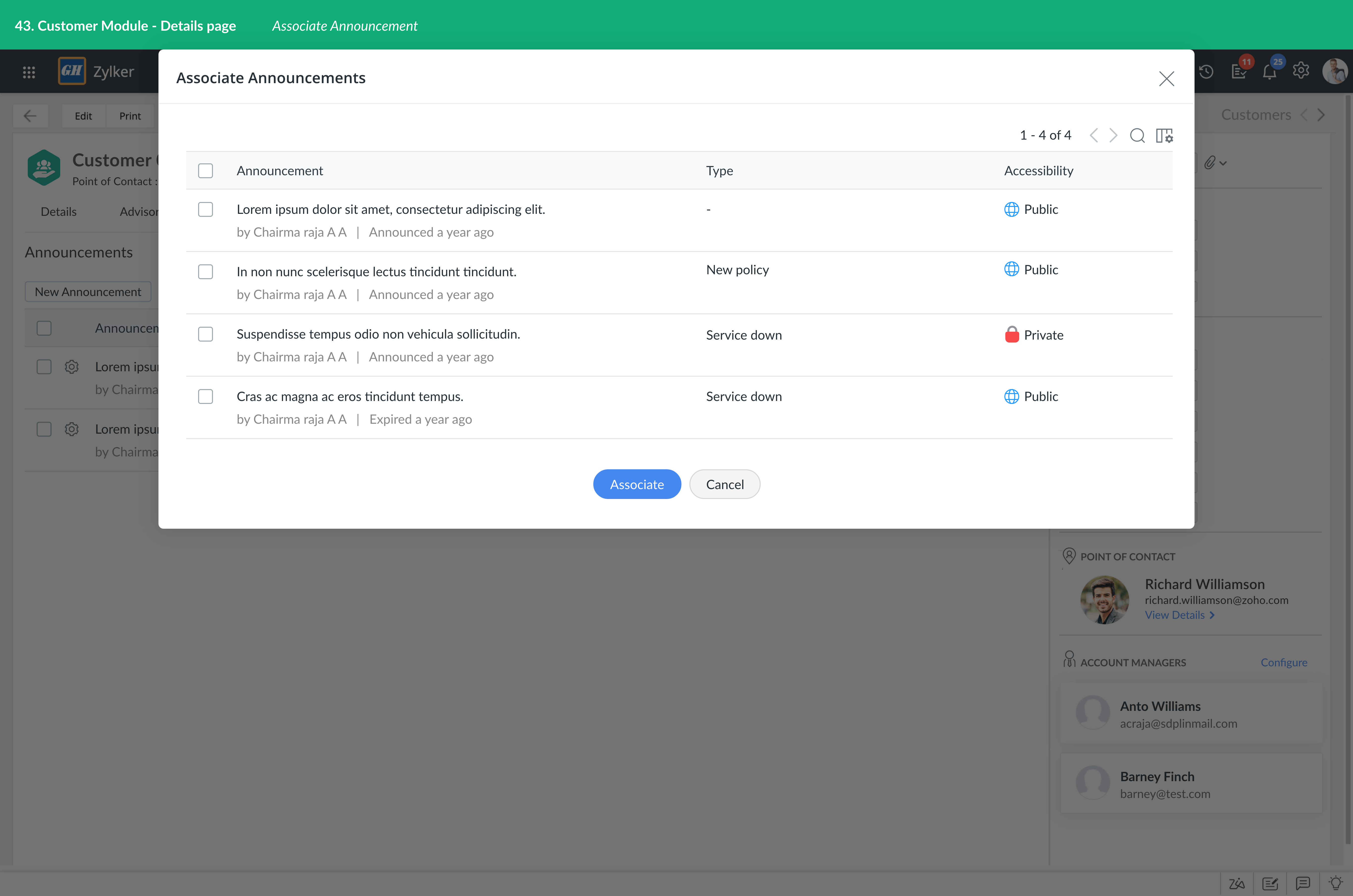Click the Edit button
This screenshot has height=896, width=1353.
tap(83, 116)
